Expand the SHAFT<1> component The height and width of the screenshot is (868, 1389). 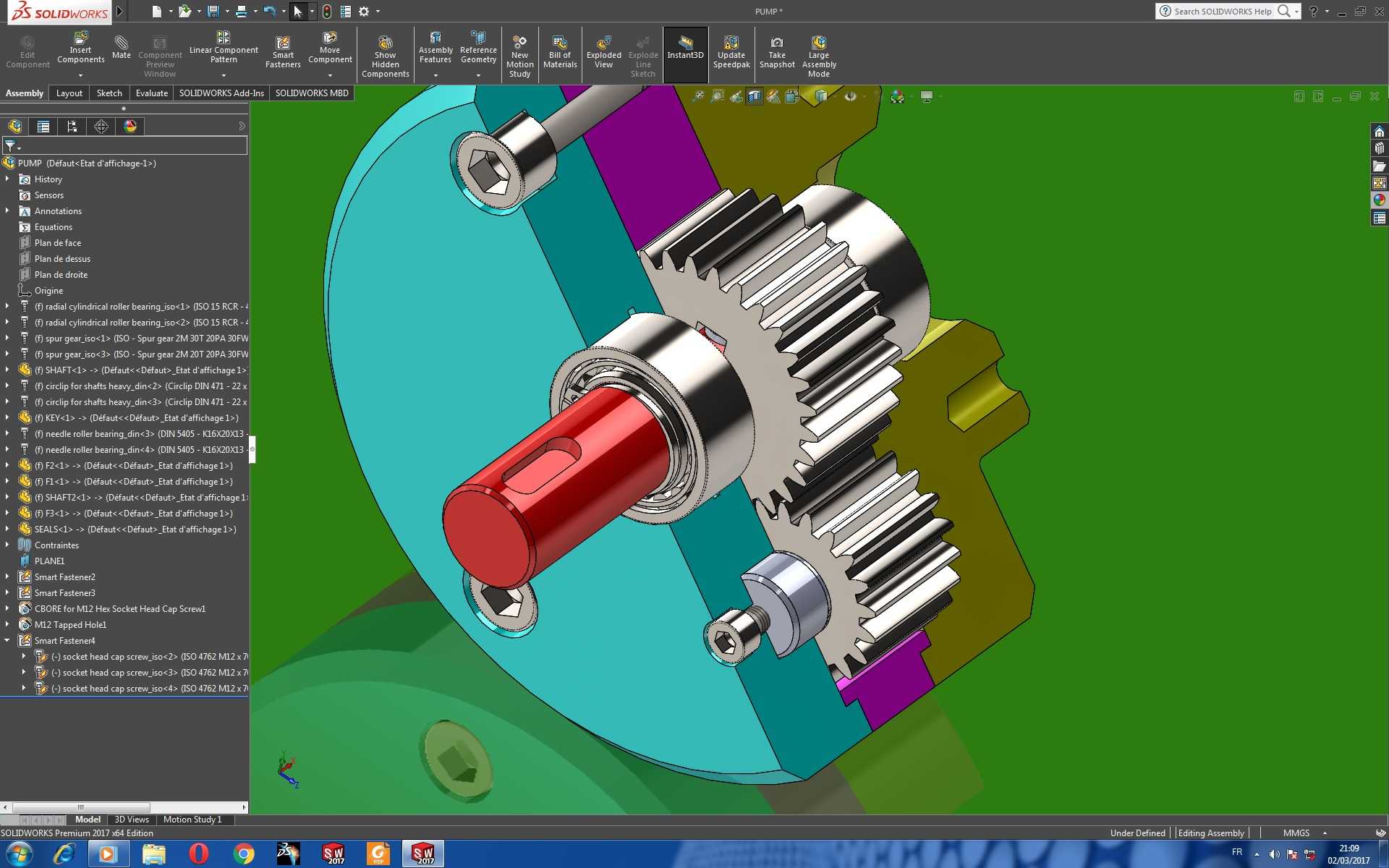pyautogui.click(x=7, y=370)
